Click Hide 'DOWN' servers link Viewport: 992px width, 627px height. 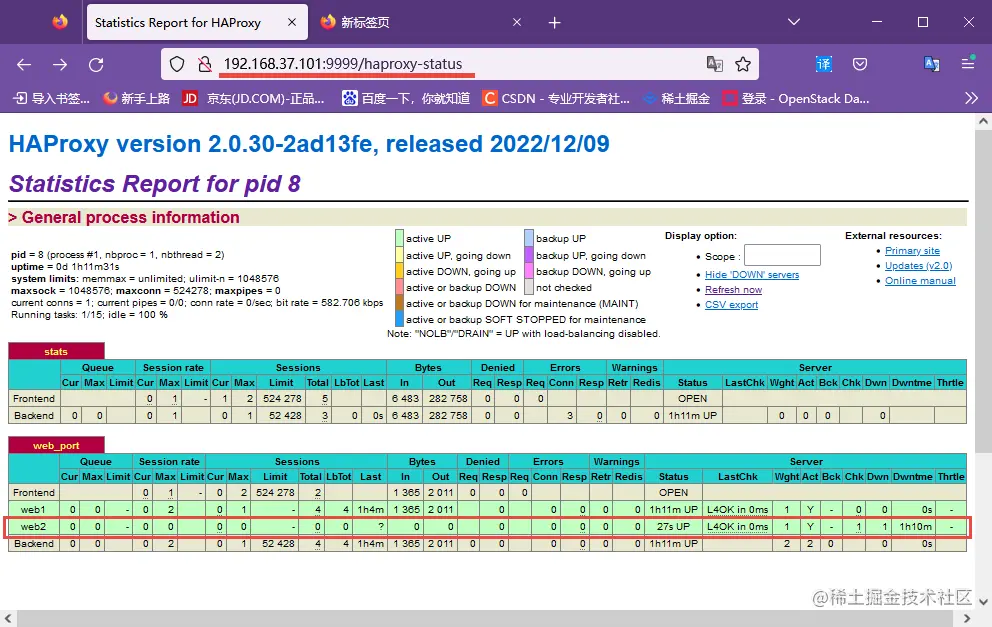(752, 275)
